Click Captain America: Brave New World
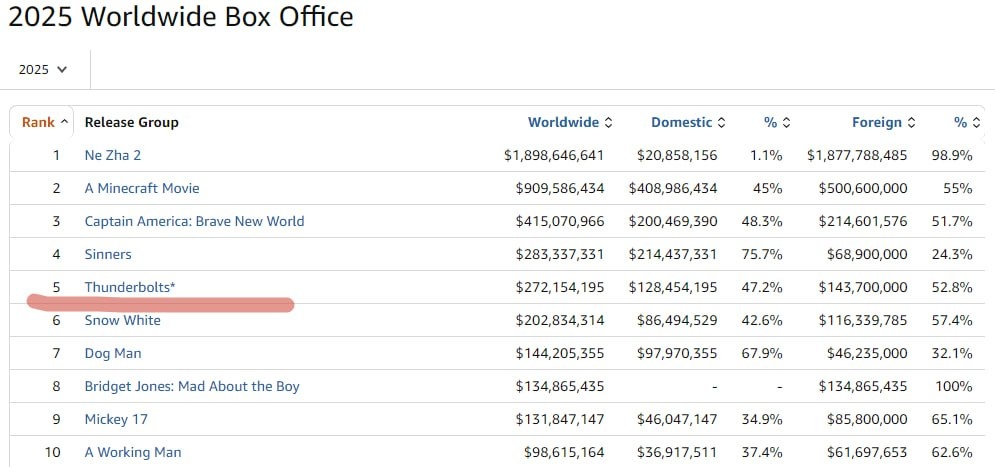The height and width of the screenshot is (467, 995). pos(194,221)
